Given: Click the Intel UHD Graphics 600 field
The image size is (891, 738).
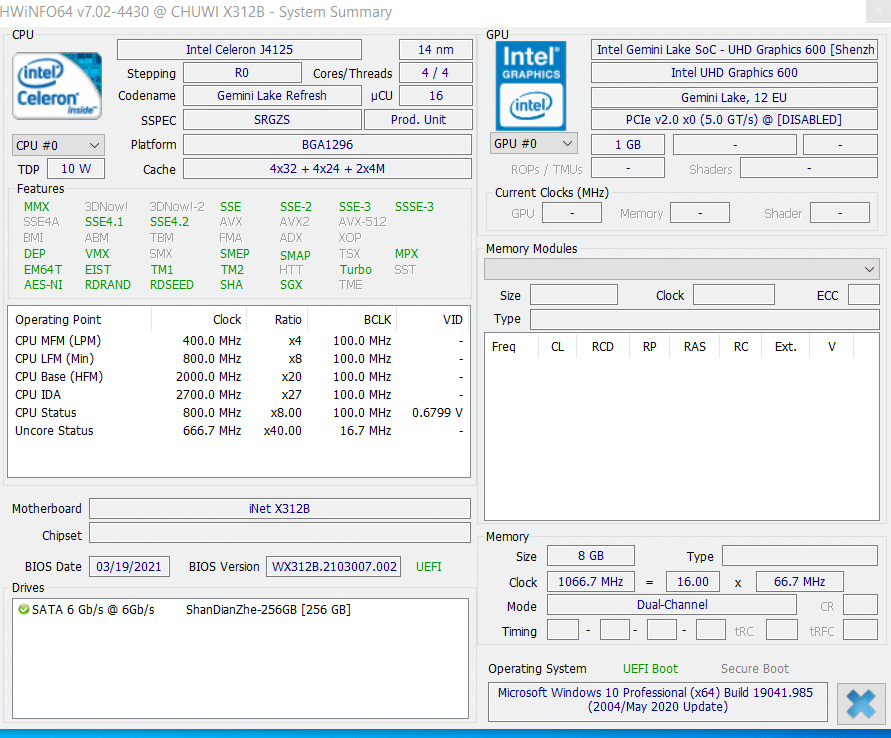Looking at the screenshot, I should click(734, 73).
